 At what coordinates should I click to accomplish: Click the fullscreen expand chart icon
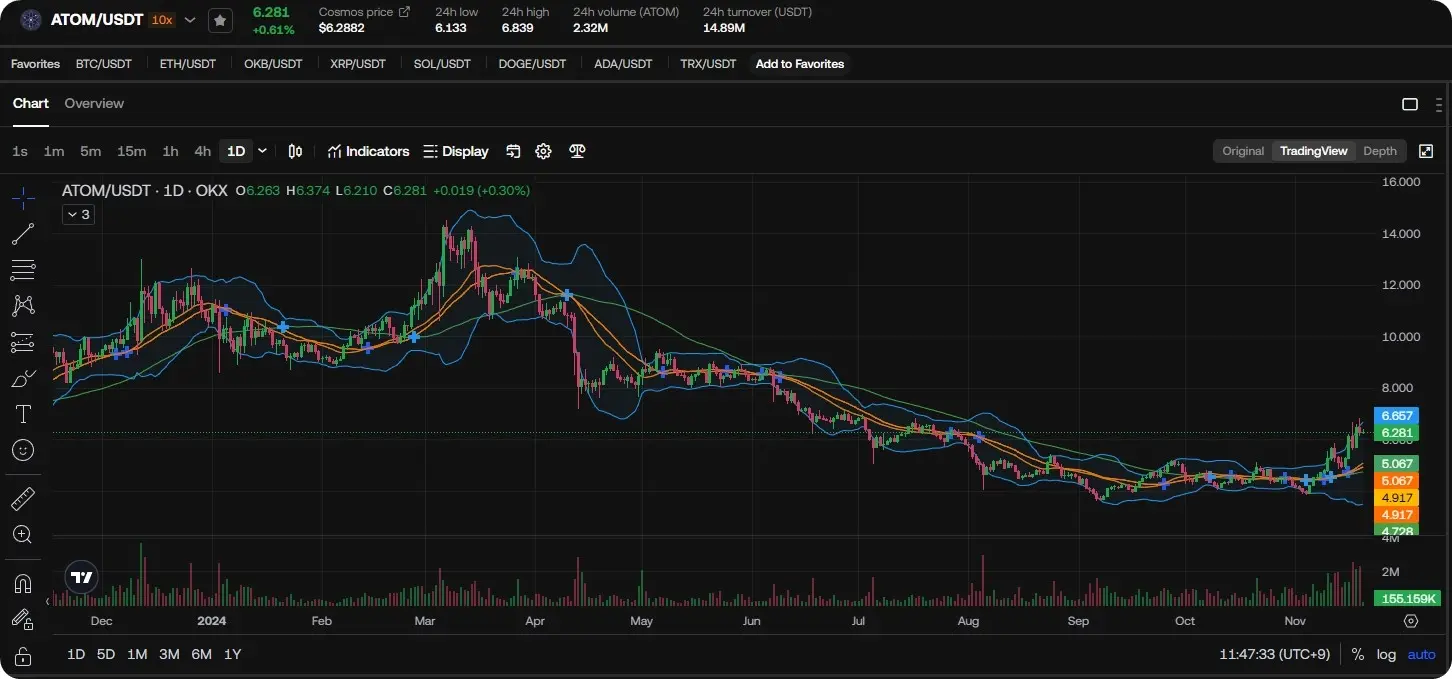pyautogui.click(x=1426, y=151)
